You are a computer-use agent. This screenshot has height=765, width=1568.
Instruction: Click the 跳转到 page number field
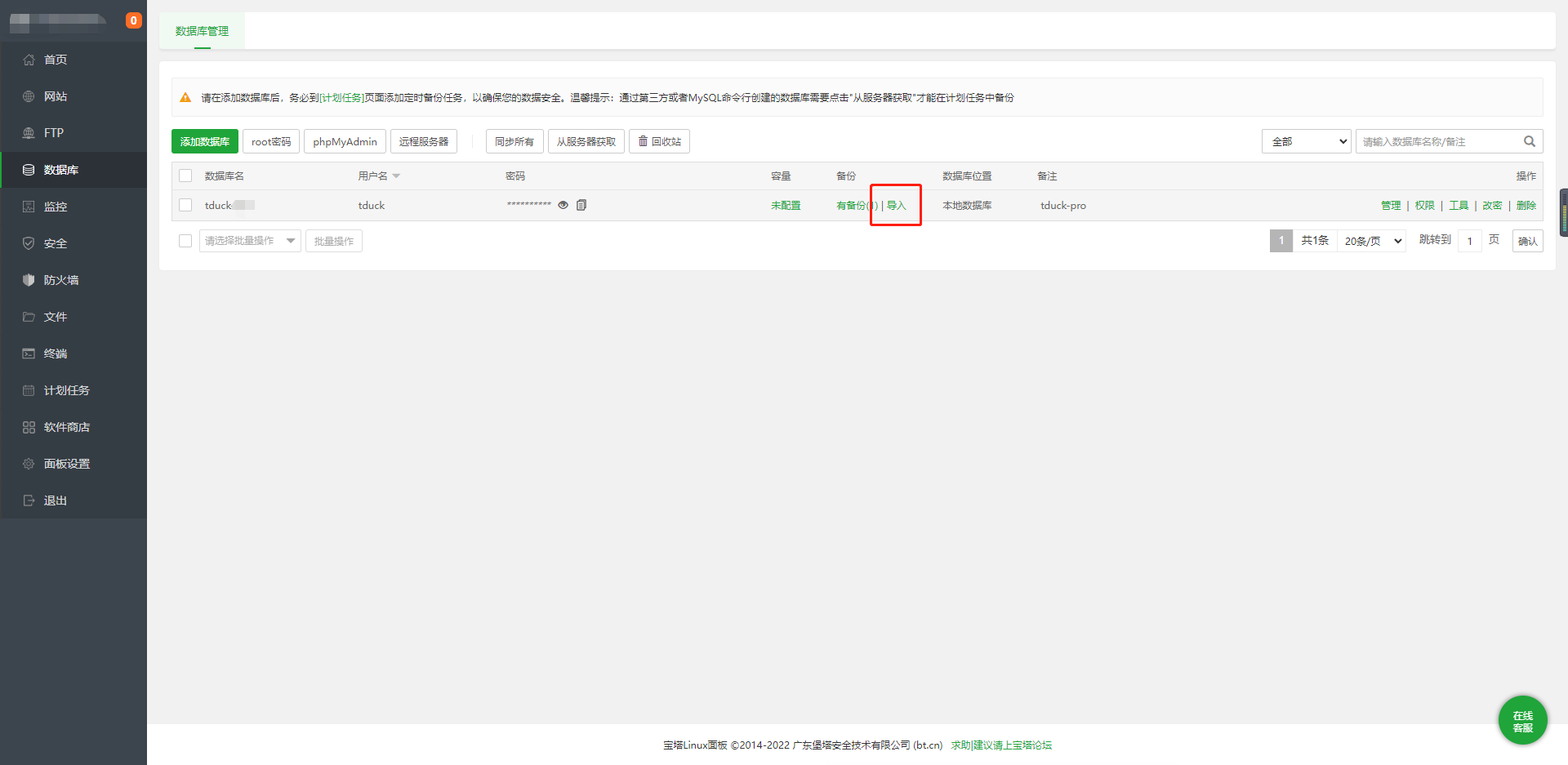pyautogui.click(x=1470, y=241)
